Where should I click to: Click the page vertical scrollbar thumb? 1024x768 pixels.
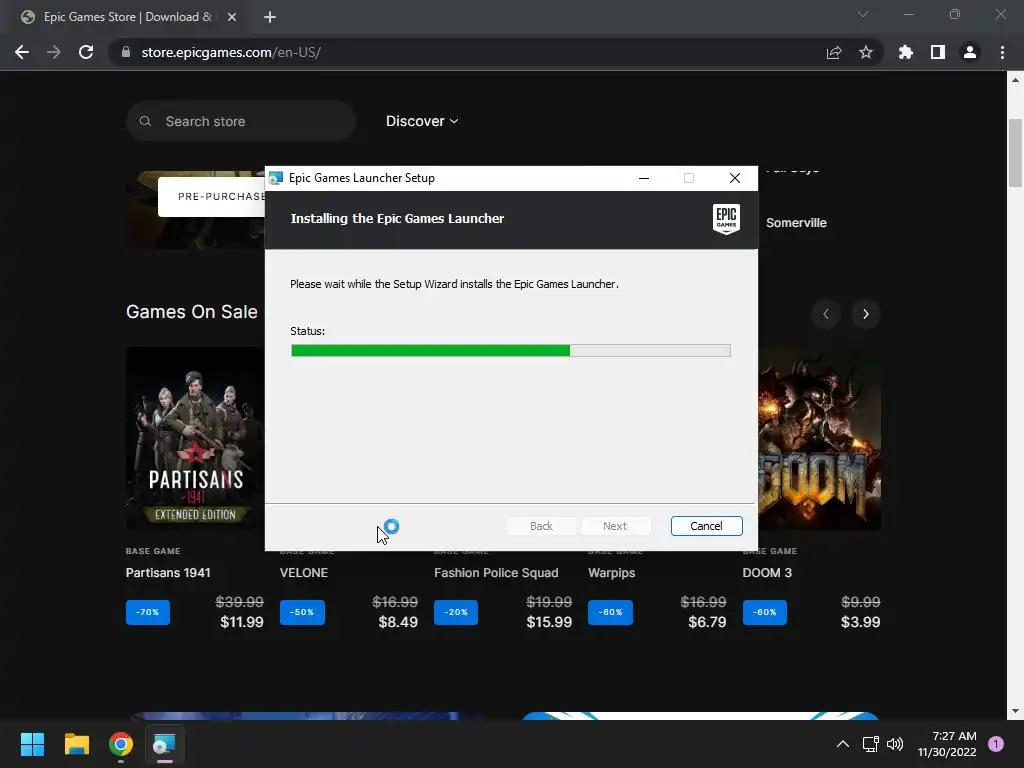tap(1015, 153)
